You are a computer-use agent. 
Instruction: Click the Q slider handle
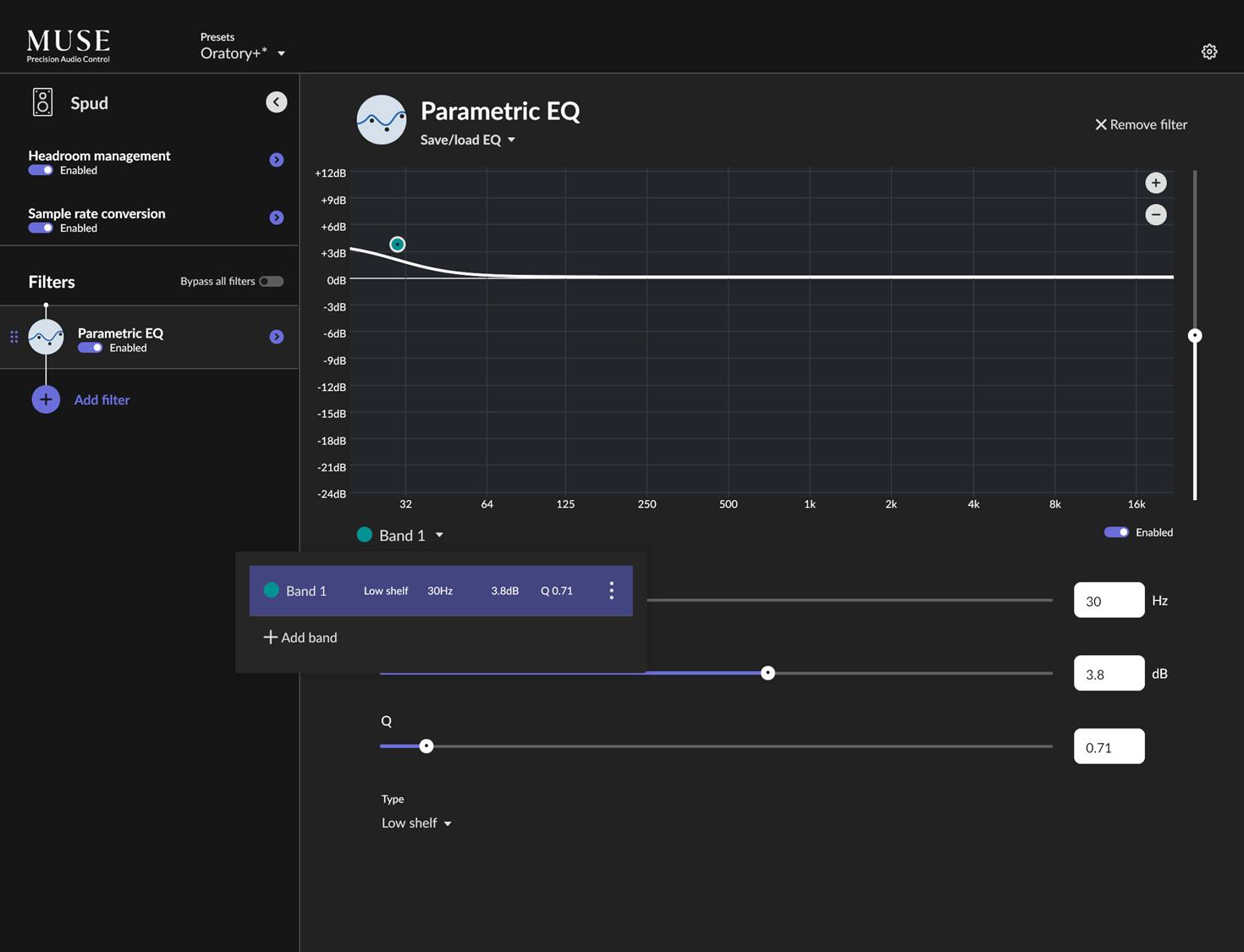(x=427, y=746)
